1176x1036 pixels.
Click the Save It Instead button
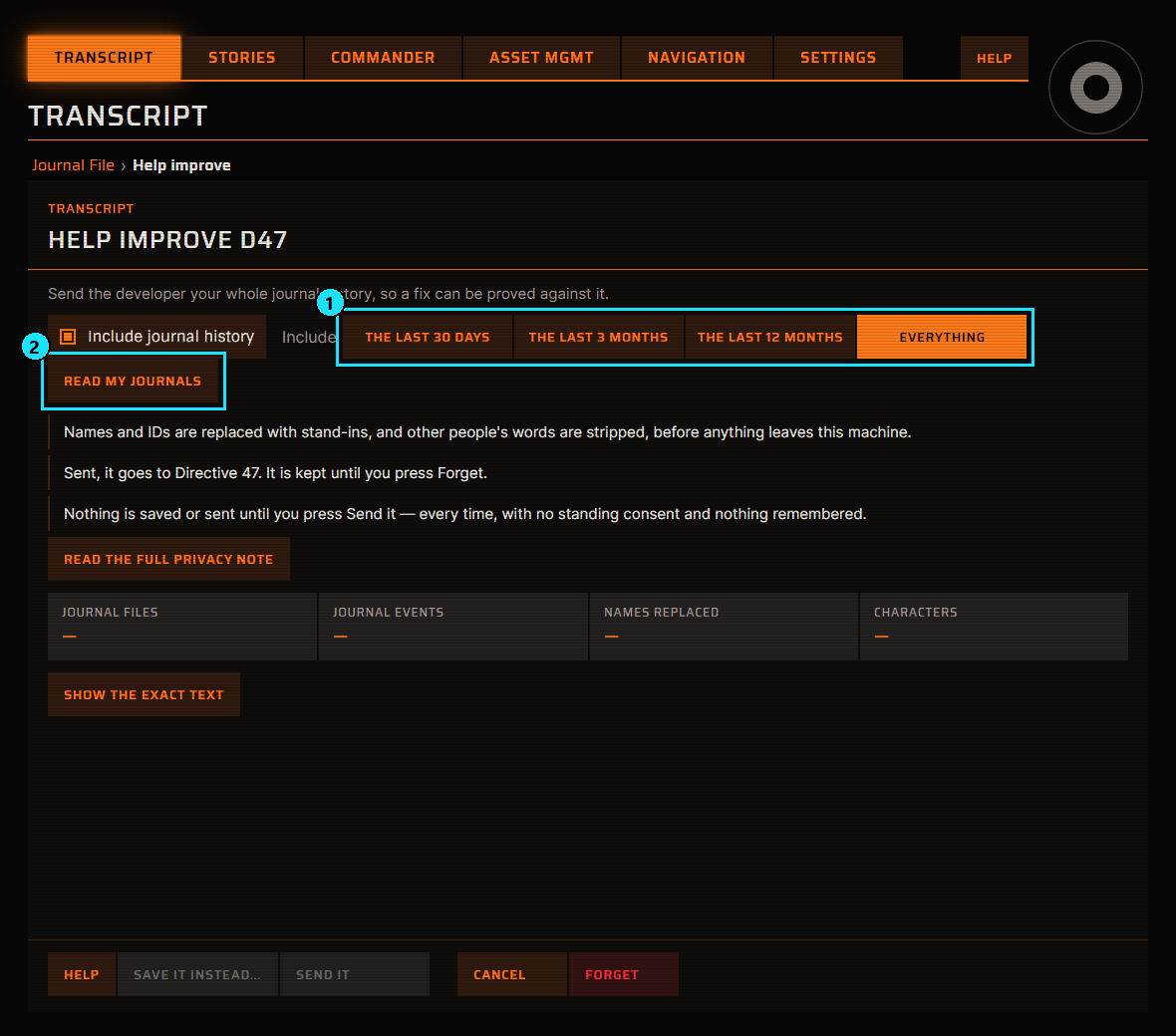click(197, 974)
